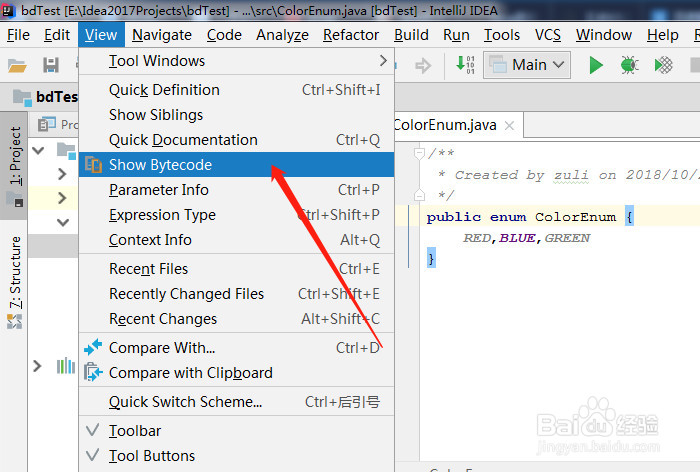Open the Refactor menu

pos(351,35)
